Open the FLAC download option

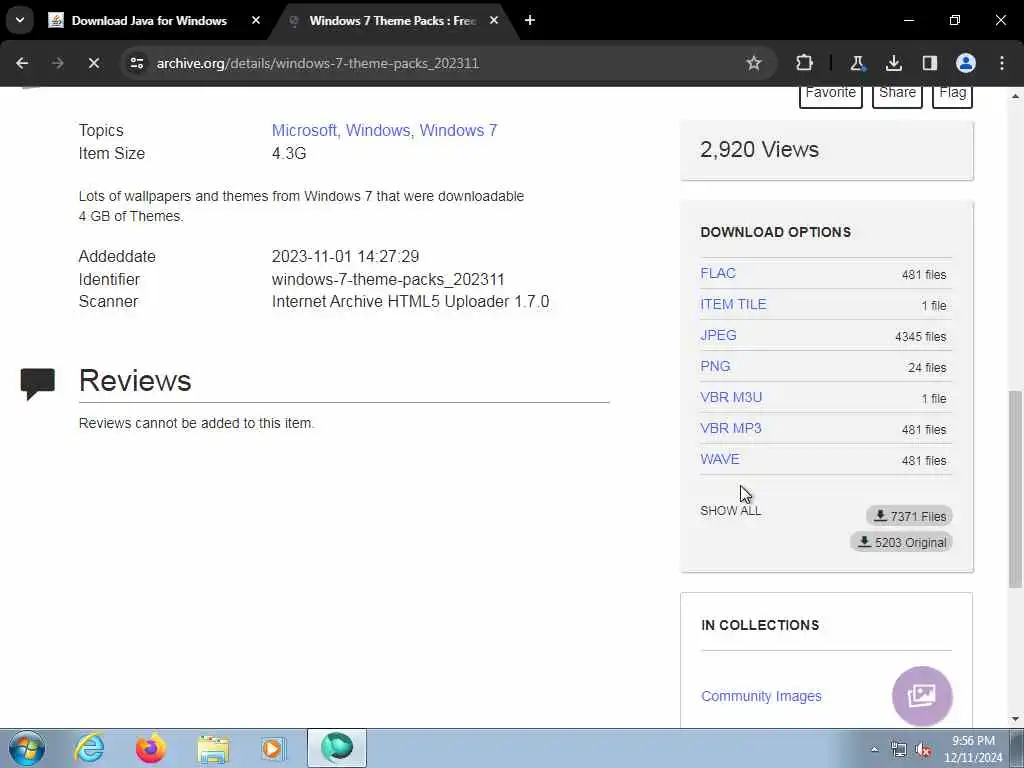[x=718, y=274]
